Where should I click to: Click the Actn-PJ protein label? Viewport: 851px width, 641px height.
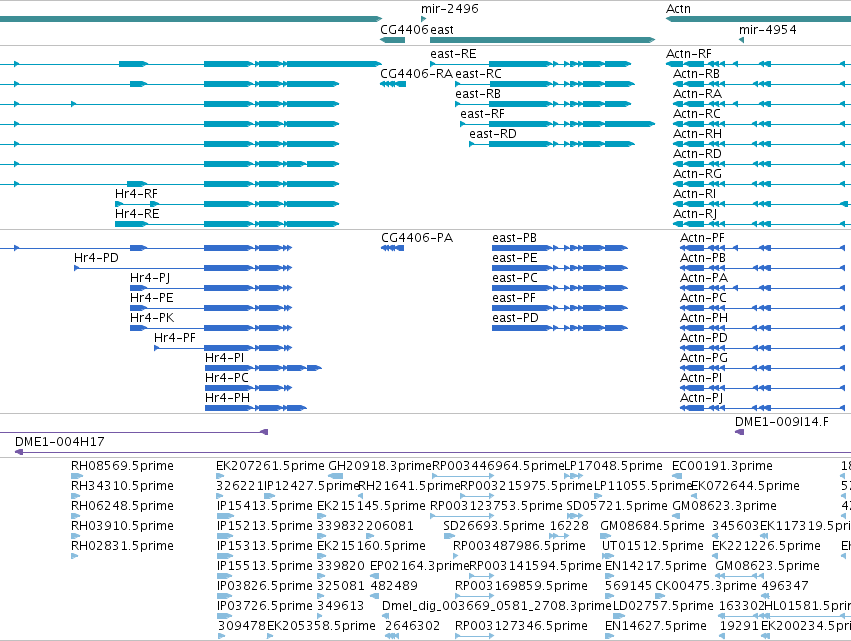702,398
